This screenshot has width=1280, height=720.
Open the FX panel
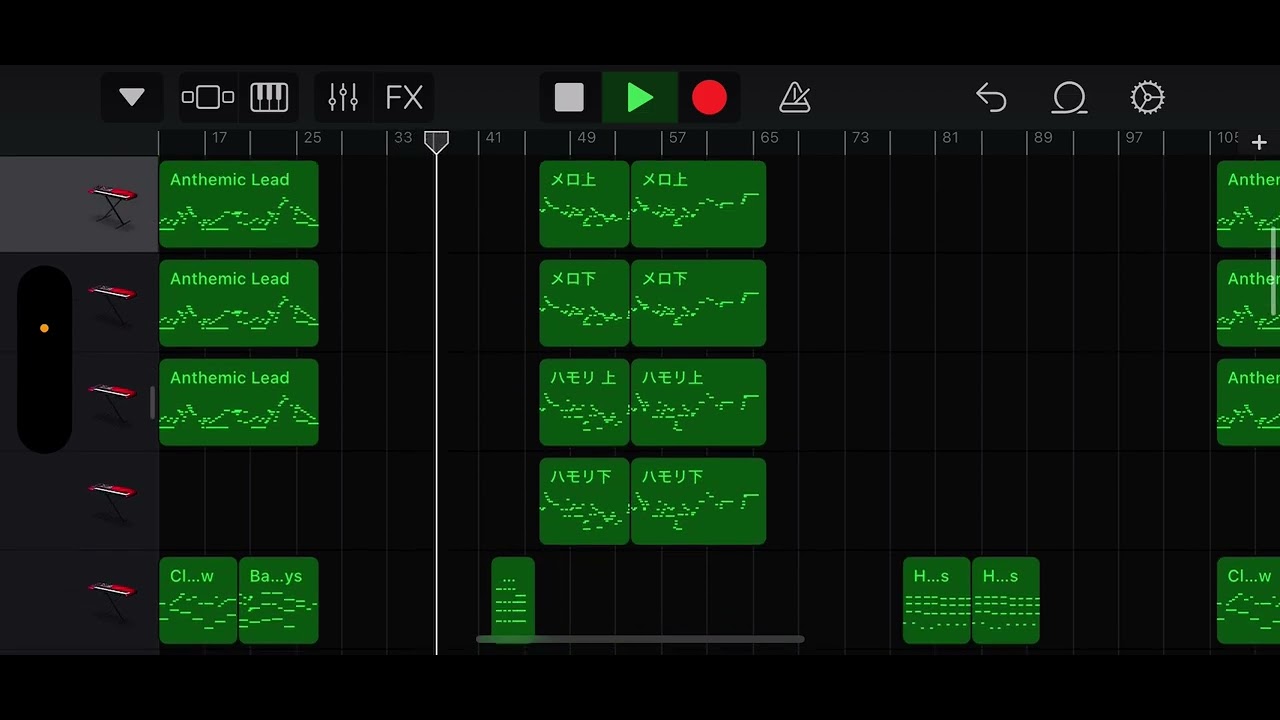click(404, 98)
